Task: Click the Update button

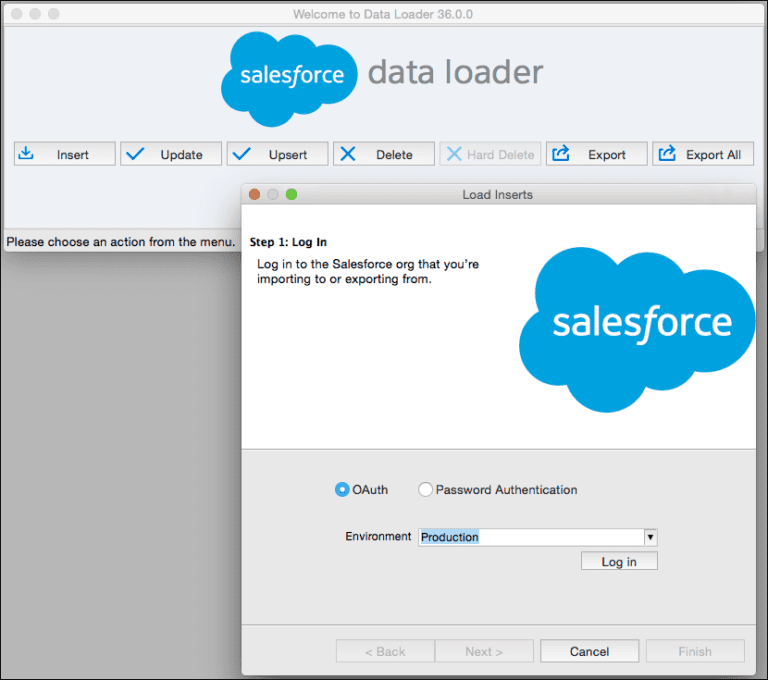Action: (x=171, y=154)
